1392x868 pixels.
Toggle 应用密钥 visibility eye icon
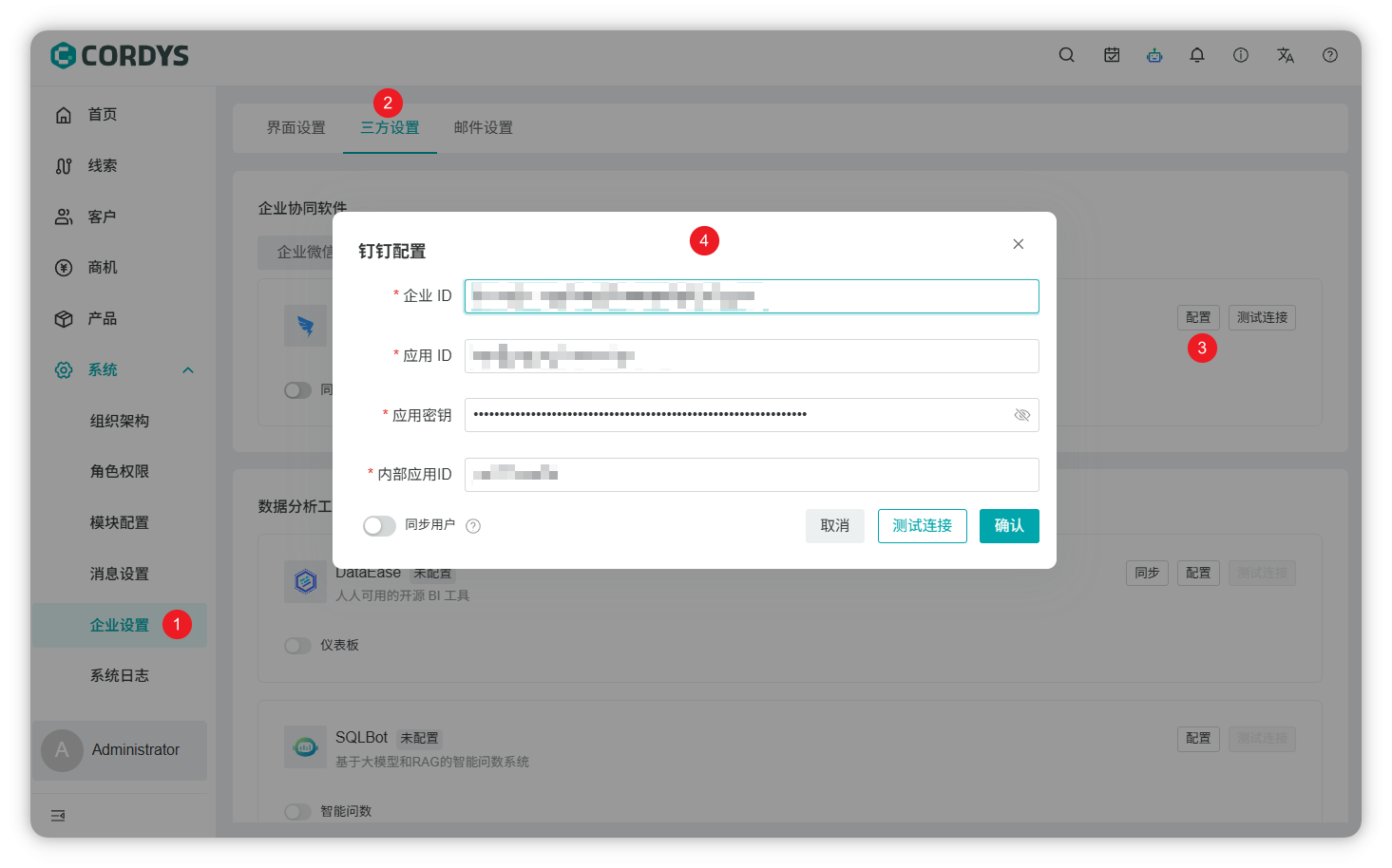[x=1022, y=415]
